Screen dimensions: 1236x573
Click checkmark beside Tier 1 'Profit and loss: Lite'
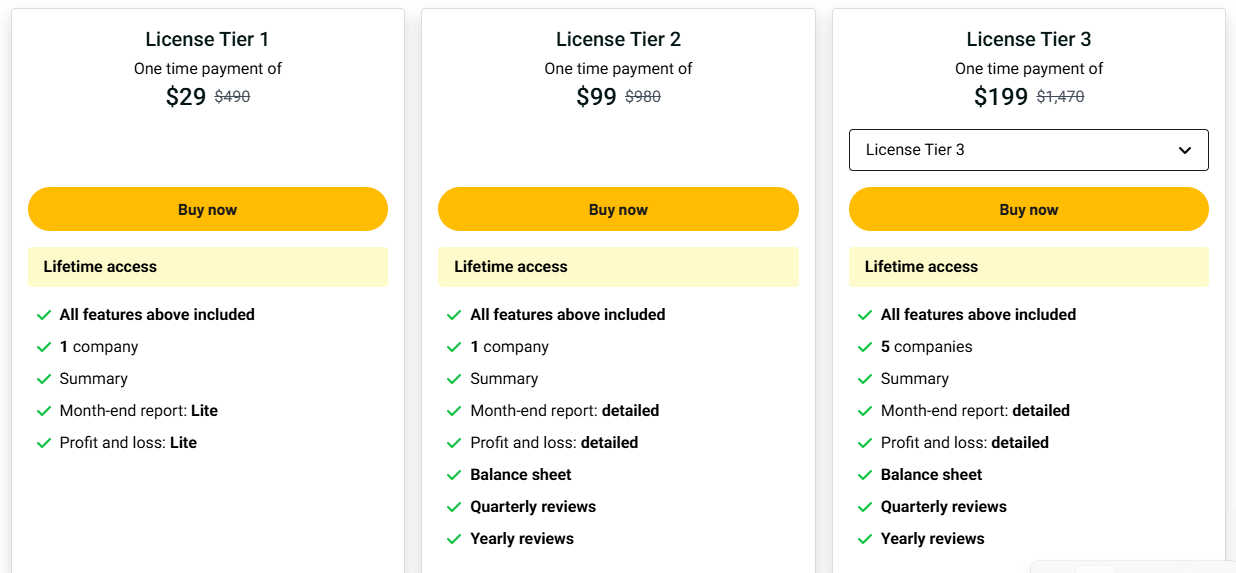[44, 443]
